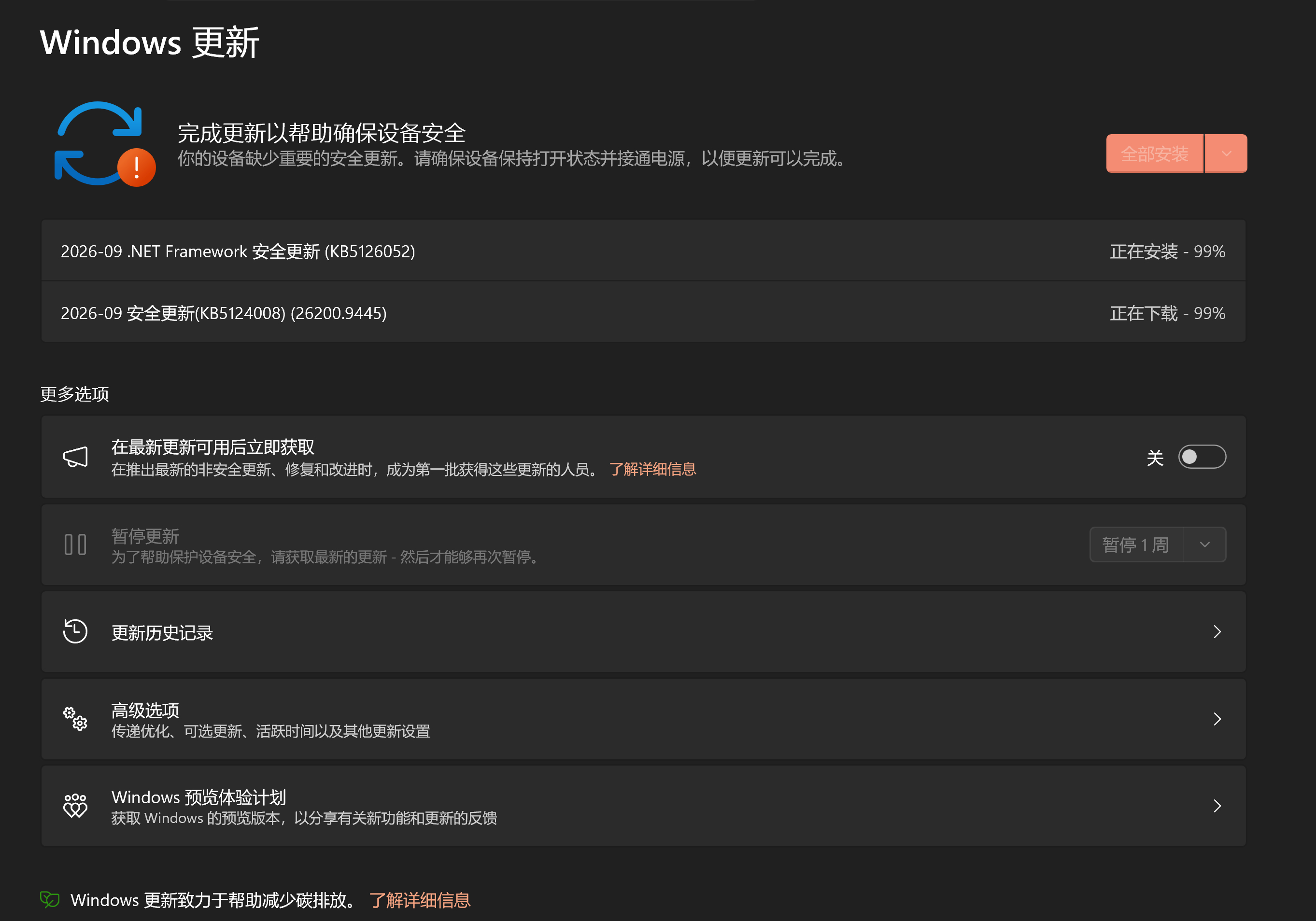This screenshot has height=921, width=1316.
Task: Click the megaphone icon for latest updates
Action: [x=75, y=457]
